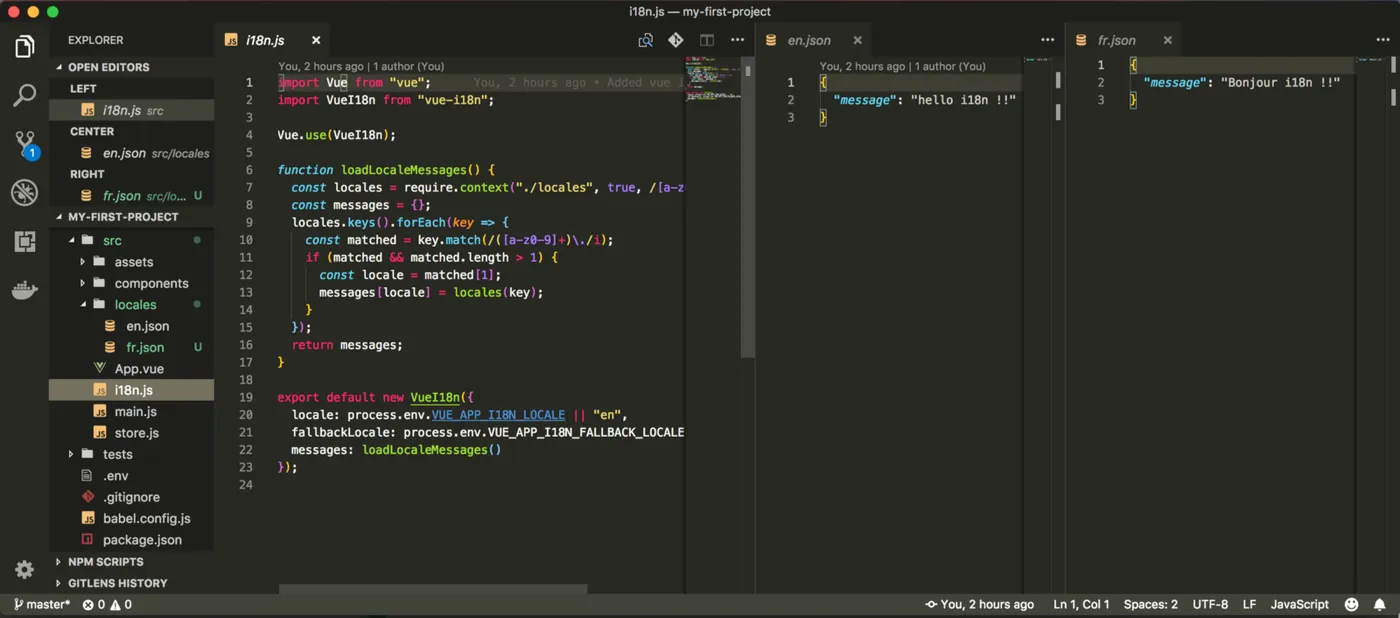Expand the components folder
This screenshot has height=618, width=1400.
(151, 283)
